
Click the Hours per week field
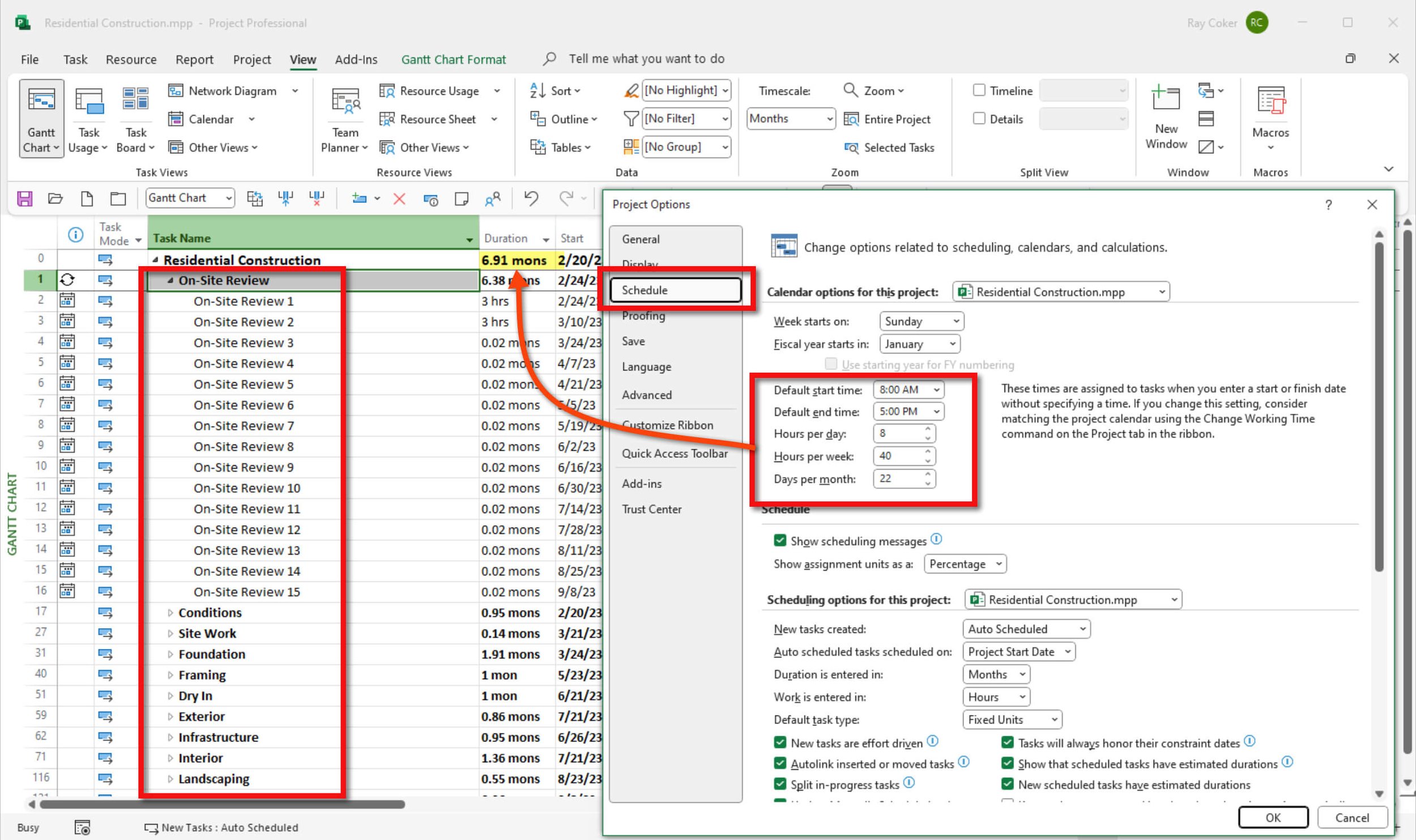coord(899,456)
